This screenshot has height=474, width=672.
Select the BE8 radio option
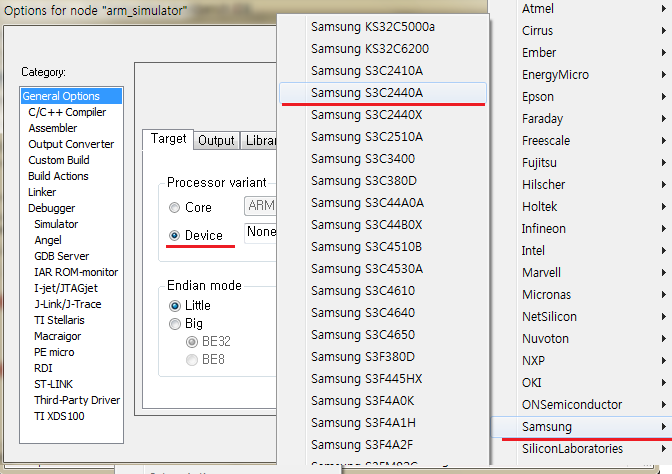coord(192,360)
